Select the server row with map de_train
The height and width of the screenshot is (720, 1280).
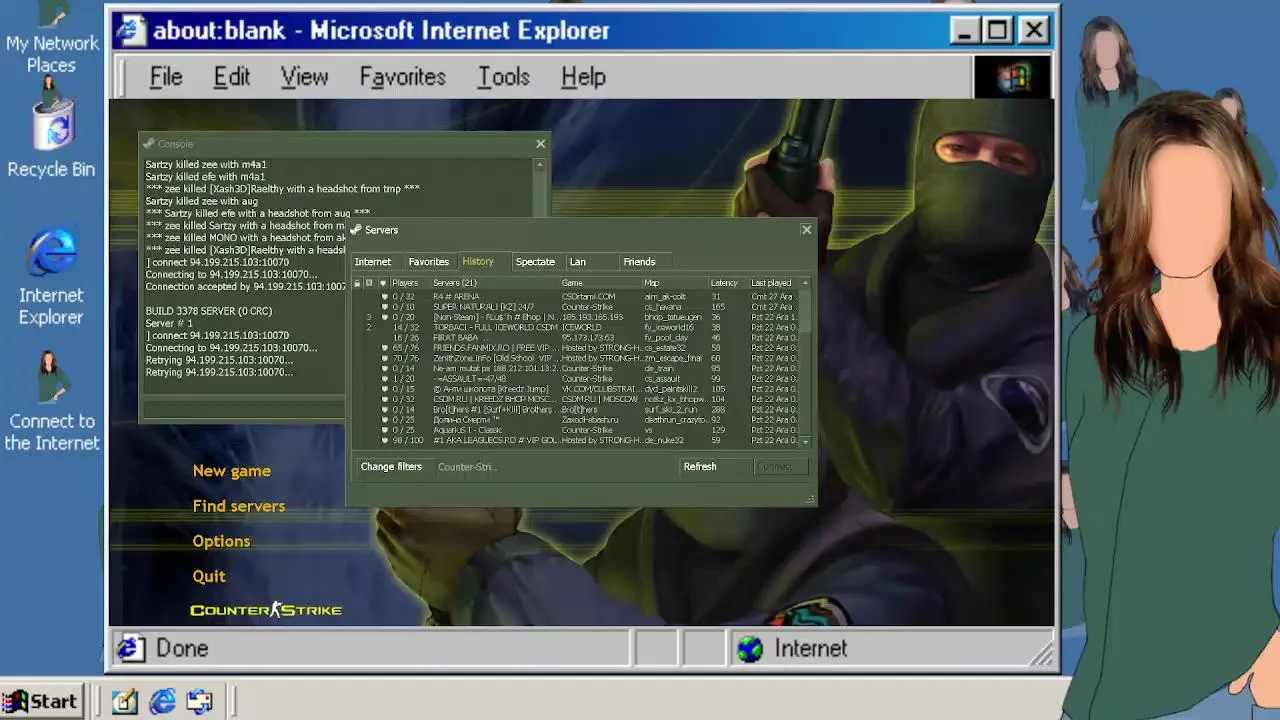[576, 369]
